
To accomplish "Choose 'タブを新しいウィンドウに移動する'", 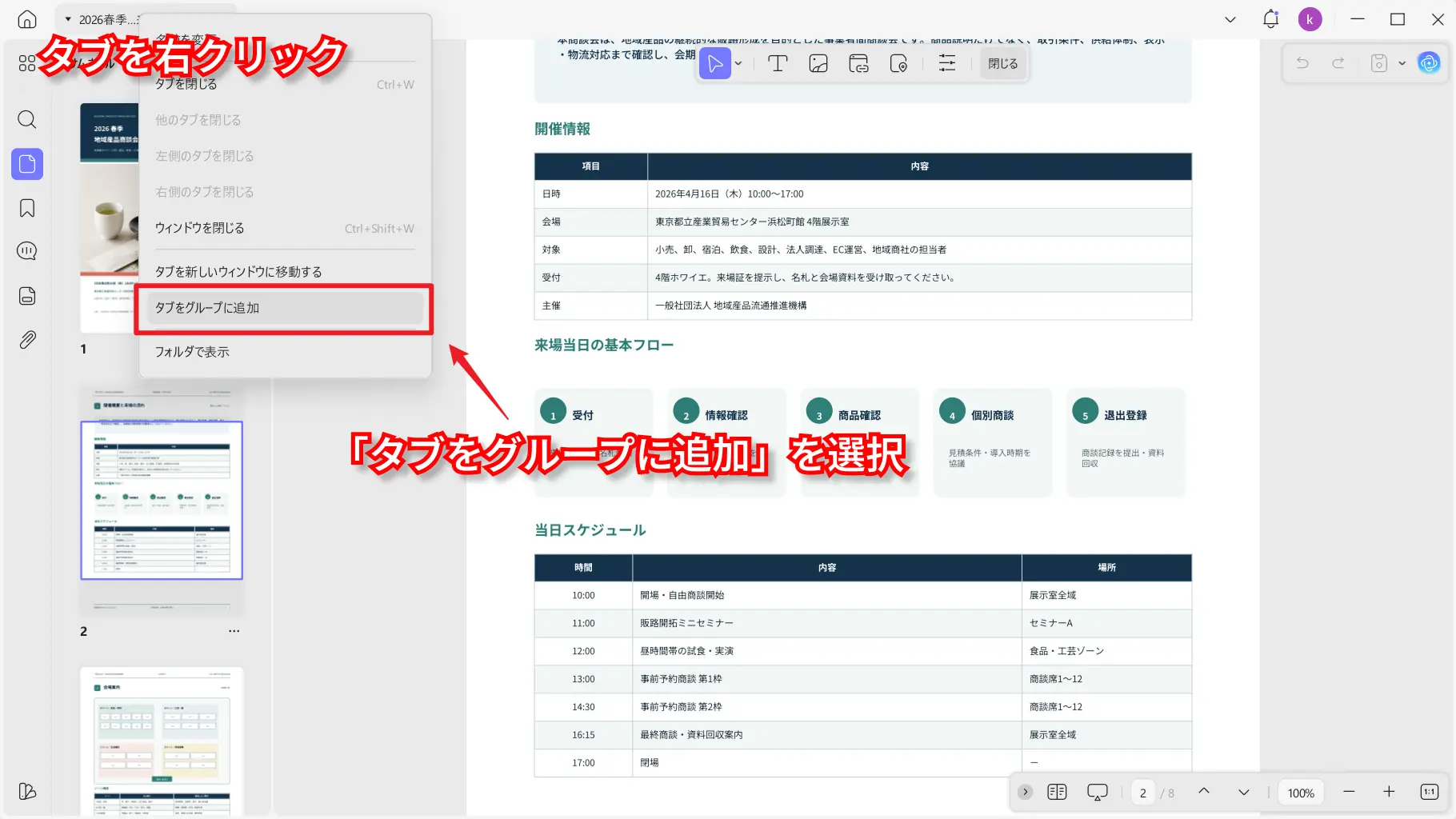I will (285, 272).
